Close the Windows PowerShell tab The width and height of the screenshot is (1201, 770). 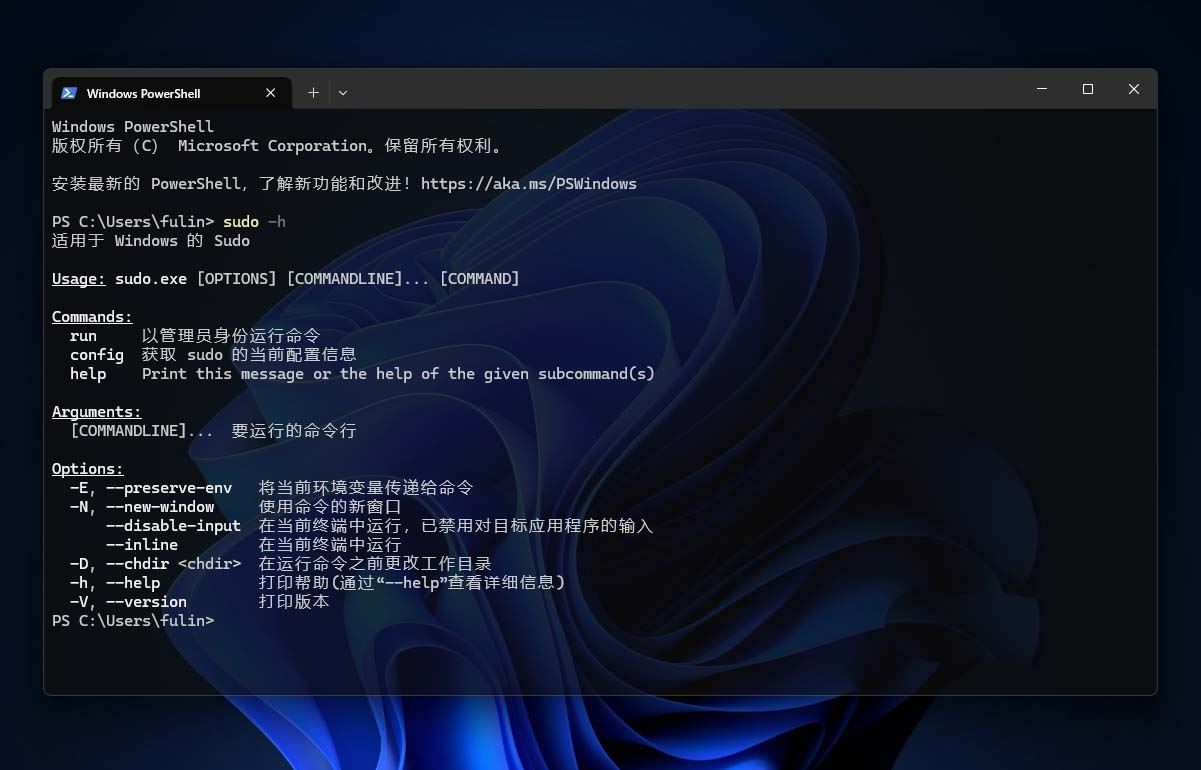[x=270, y=92]
